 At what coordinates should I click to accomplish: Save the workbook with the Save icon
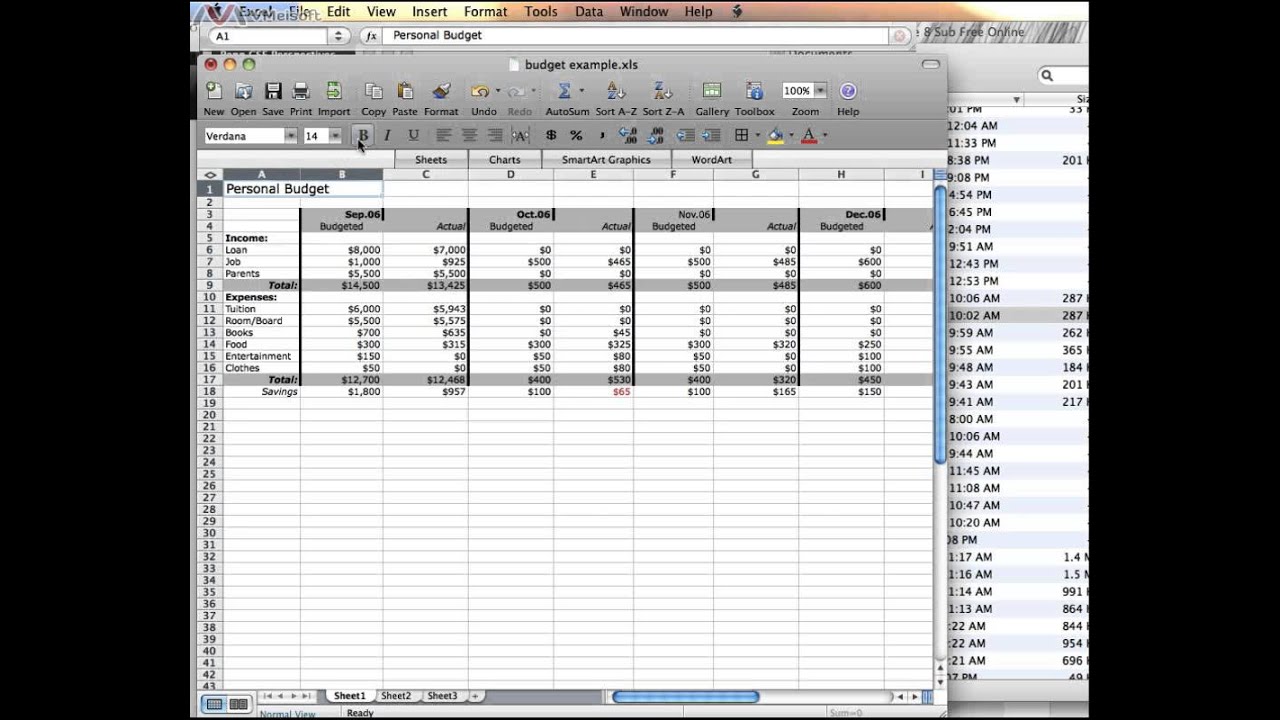[273, 91]
